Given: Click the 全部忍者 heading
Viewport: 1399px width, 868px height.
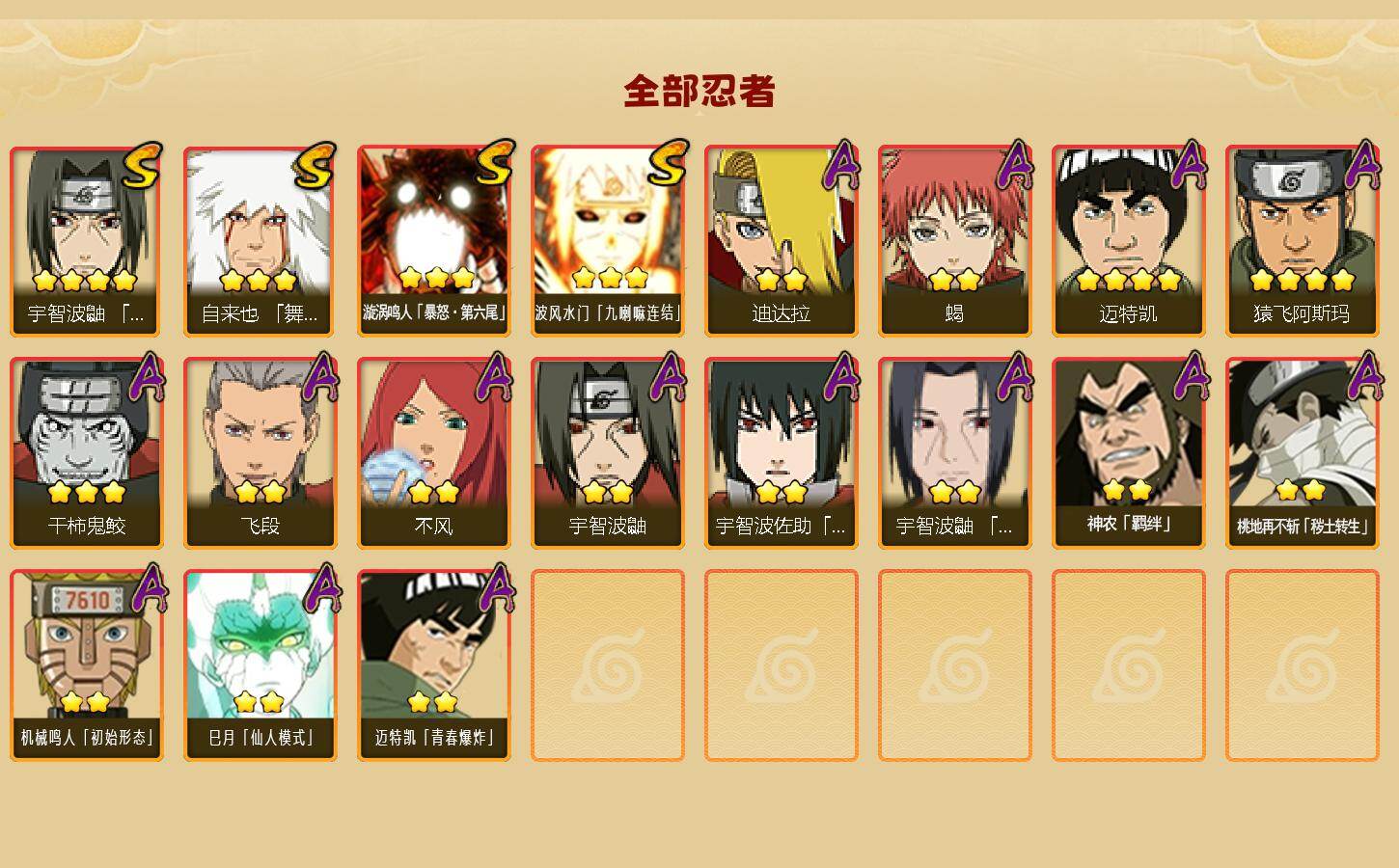Looking at the screenshot, I should (x=699, y=91).
